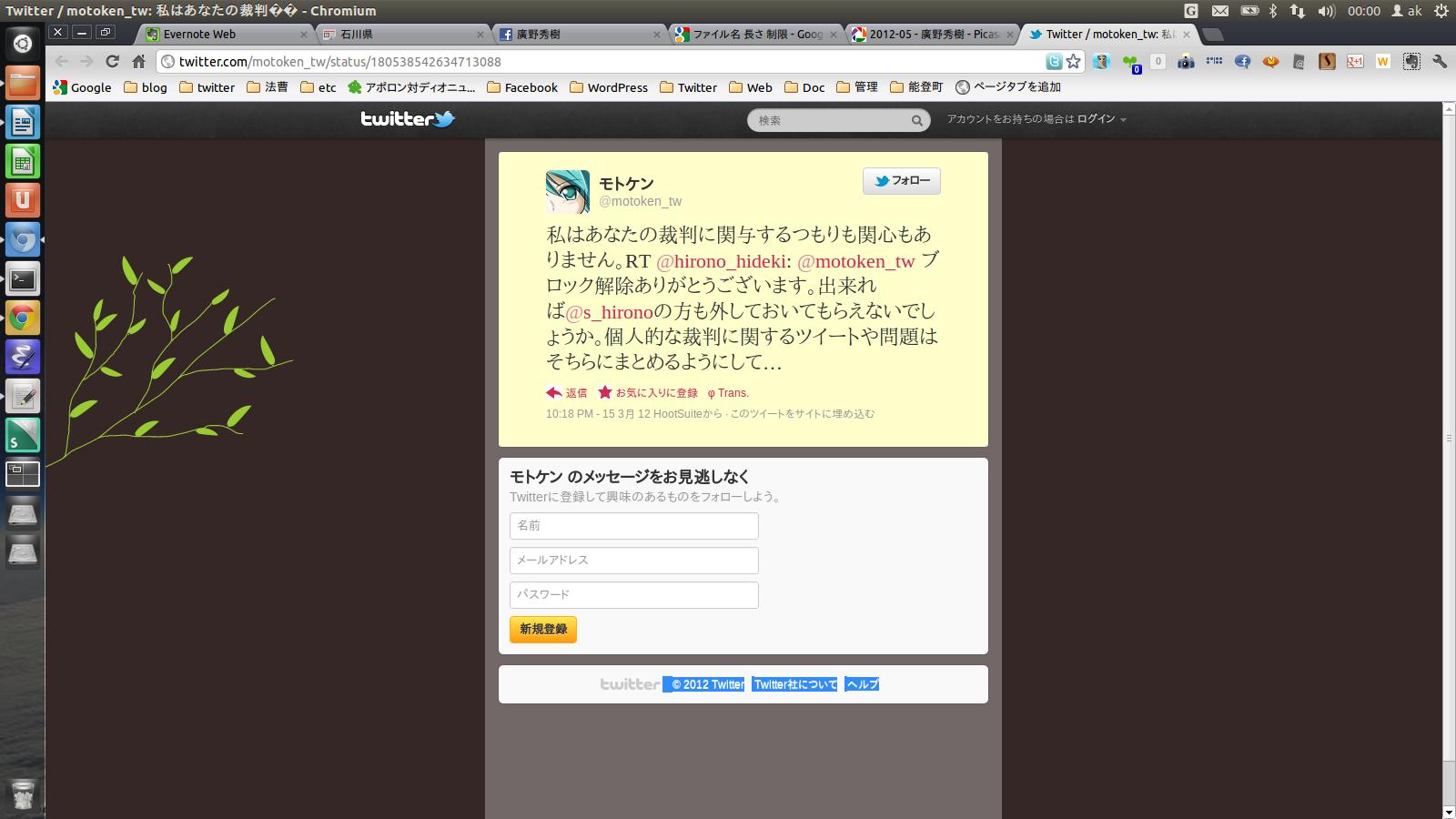This screenshot has width=1456, height=819.
Task: Open user ak account menu
Action: pyautogui.click(x=1407, y=11)
